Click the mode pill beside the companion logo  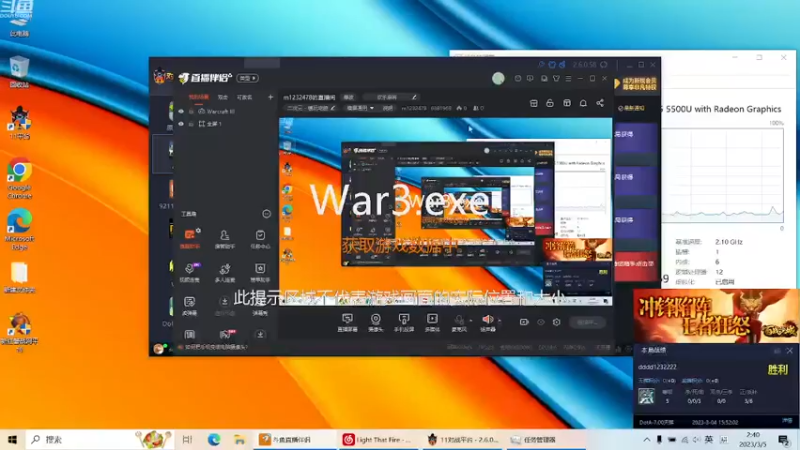248,78
